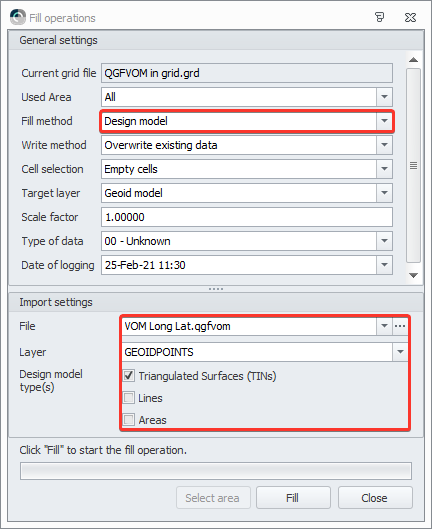Enable the Lines design model checkbox

point(129,398)
